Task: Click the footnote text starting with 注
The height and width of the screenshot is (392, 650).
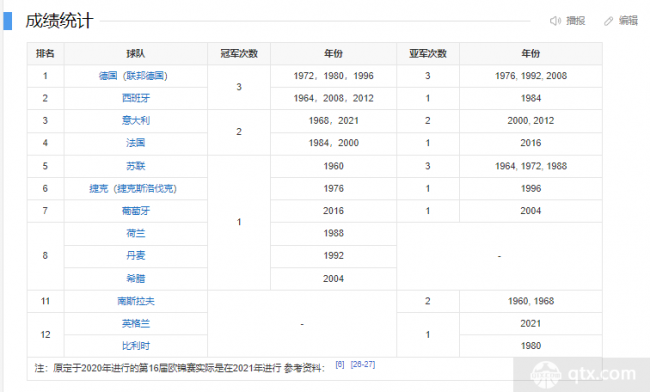Action: (x=179, y=368)
